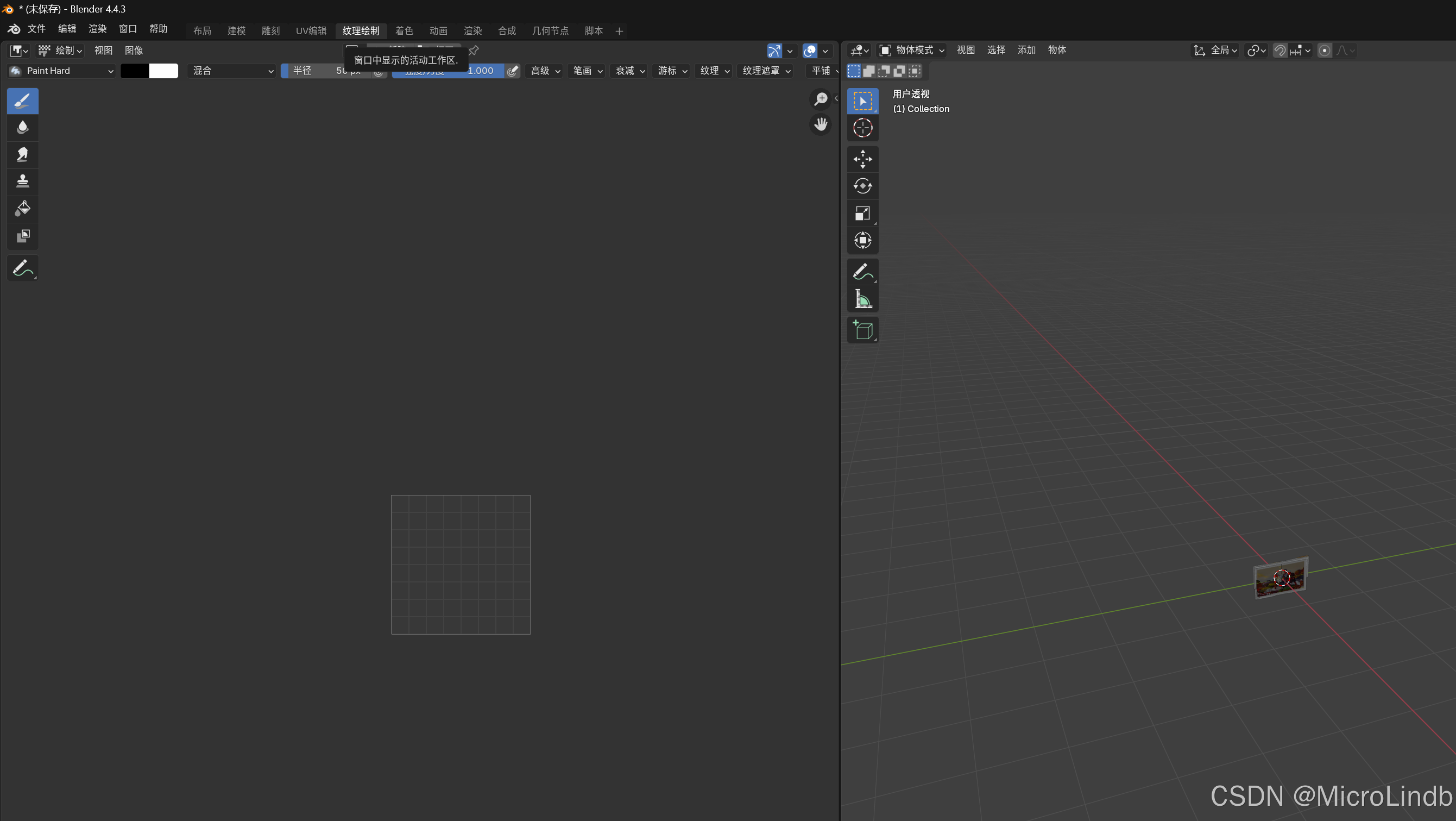Open the 衰减 falloff popover
Screen dimensions: 1456x821
pyautogui.click(x=629, y=71)
